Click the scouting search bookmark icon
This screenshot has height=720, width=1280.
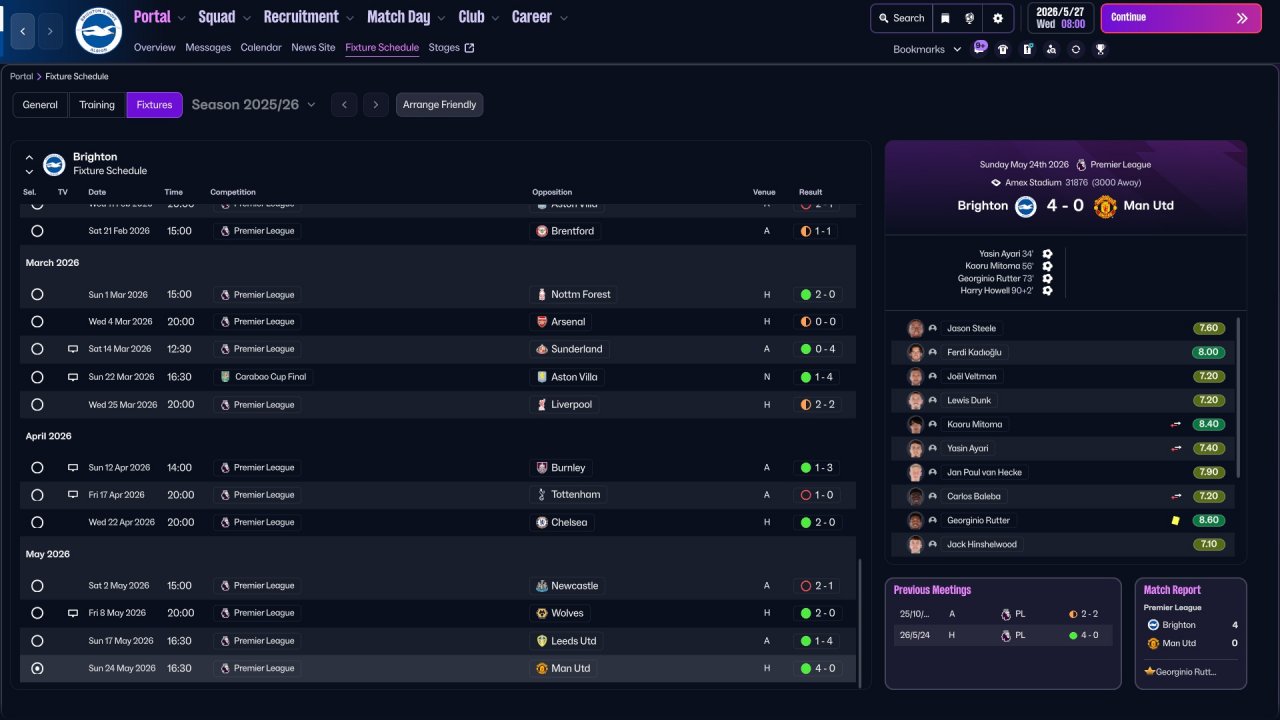[1051, 49]
